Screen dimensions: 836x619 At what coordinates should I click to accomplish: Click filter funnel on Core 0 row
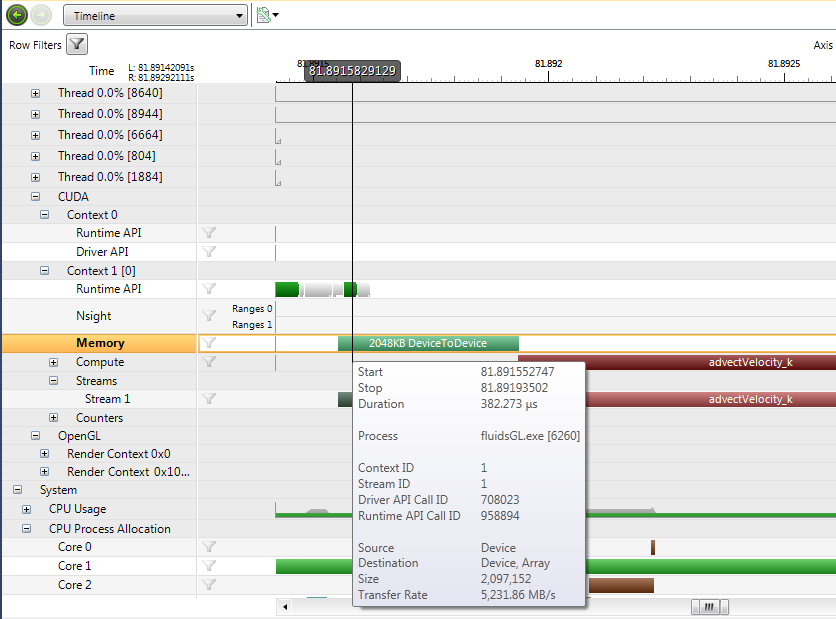(209, 547)
